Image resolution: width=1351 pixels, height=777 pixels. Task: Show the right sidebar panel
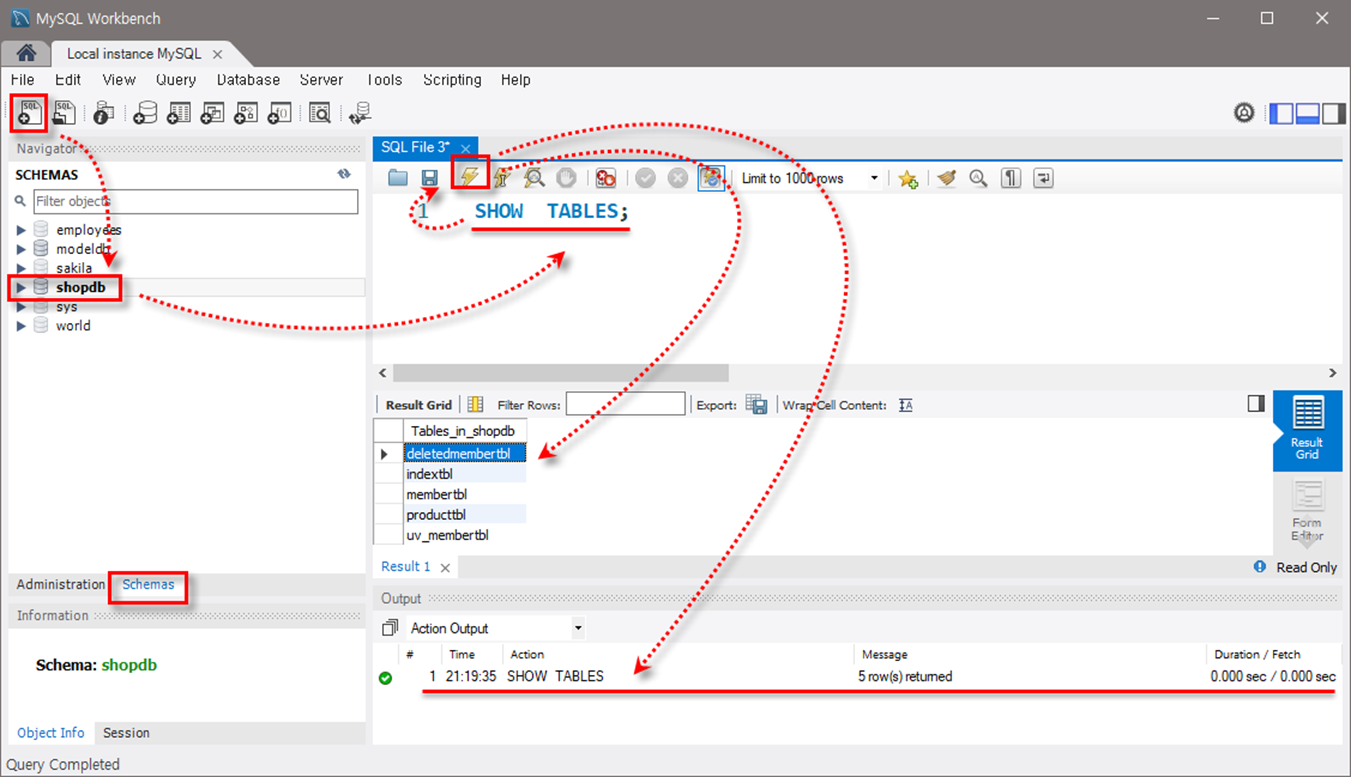click(x=1334, y=113)
